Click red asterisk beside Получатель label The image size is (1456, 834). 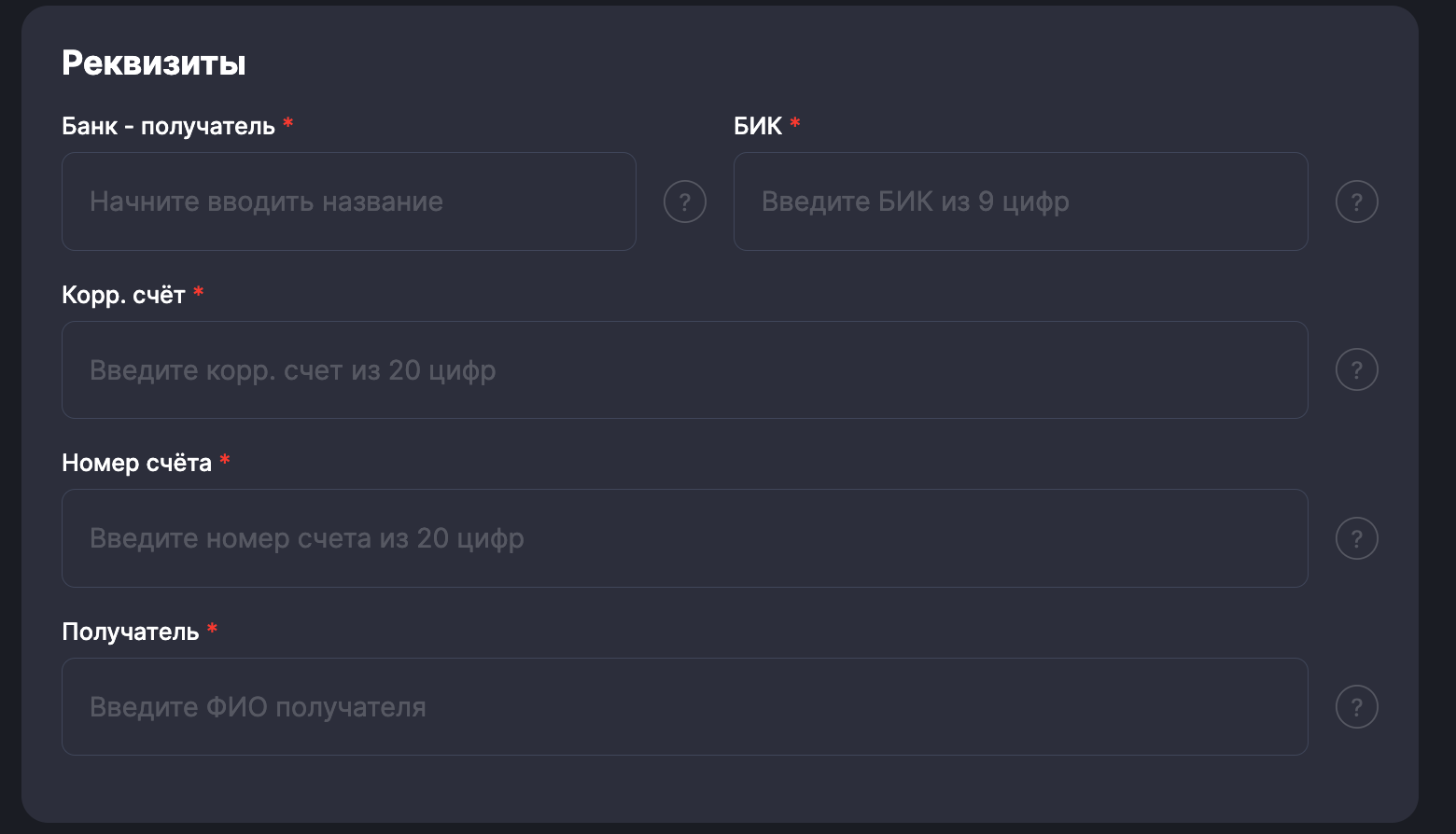[x=213, y=629]
